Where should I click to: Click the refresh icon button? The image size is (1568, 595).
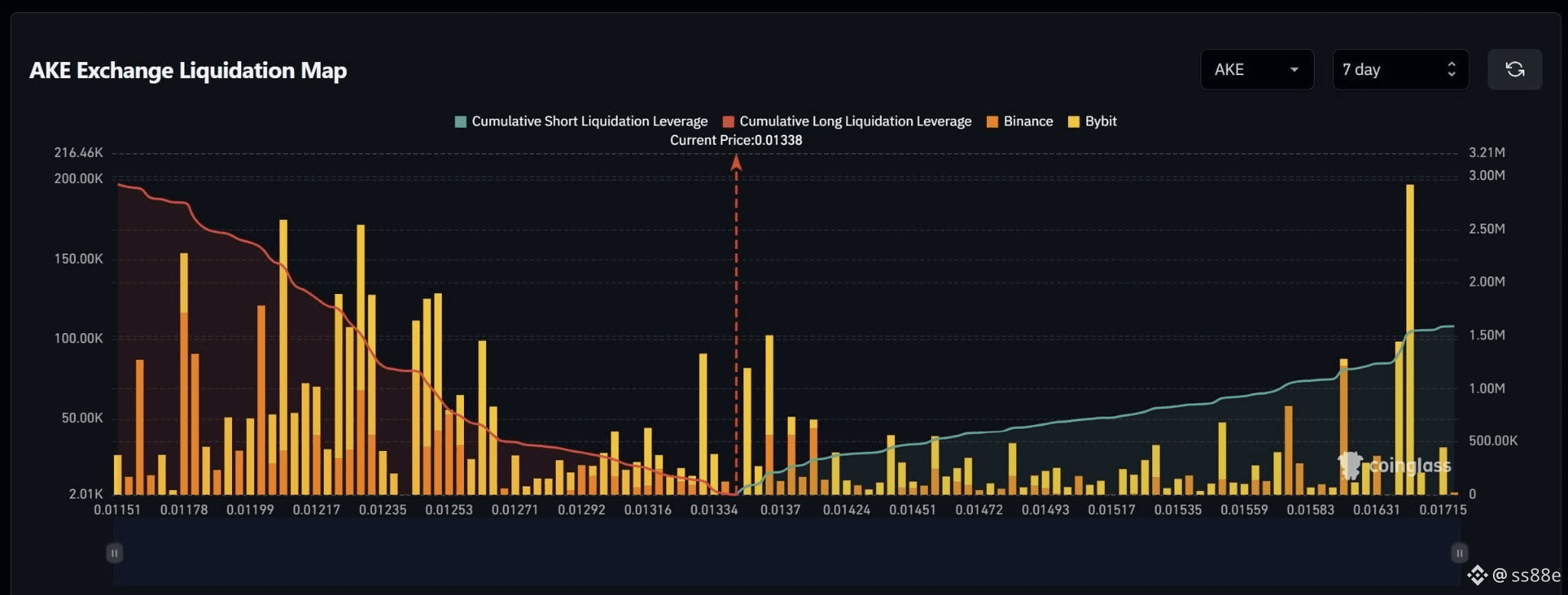pos(1514,70)
